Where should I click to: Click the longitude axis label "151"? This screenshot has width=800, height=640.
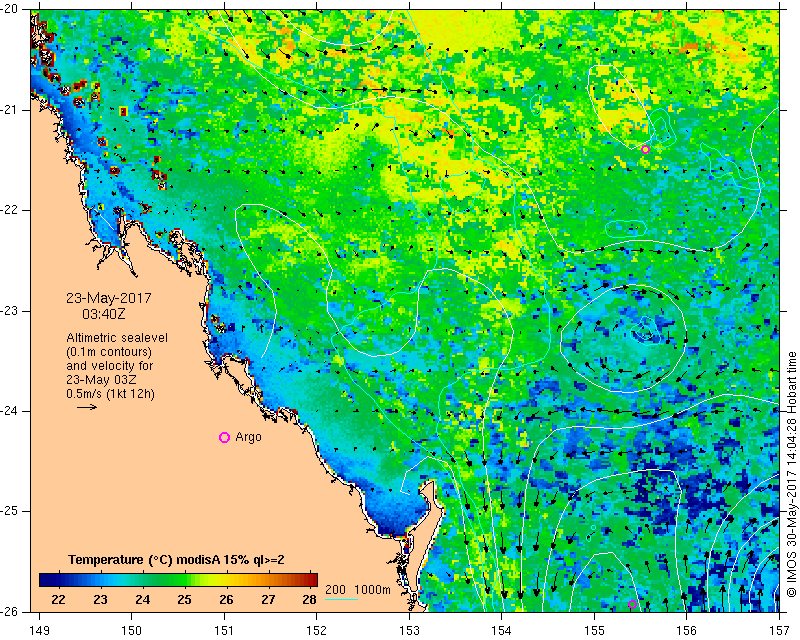[x=224, y=630]
